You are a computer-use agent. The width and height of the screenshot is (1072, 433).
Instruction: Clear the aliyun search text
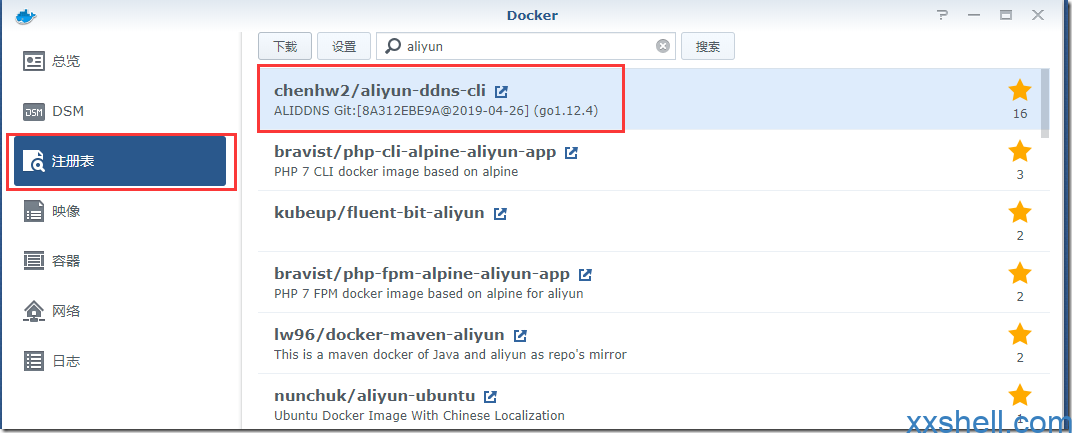tap(662, 46)
